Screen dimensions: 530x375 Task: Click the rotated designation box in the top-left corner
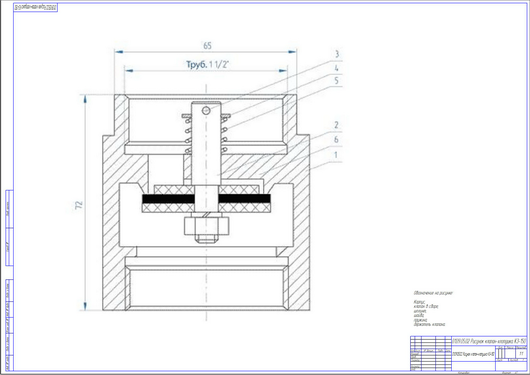tap(35, 7)
